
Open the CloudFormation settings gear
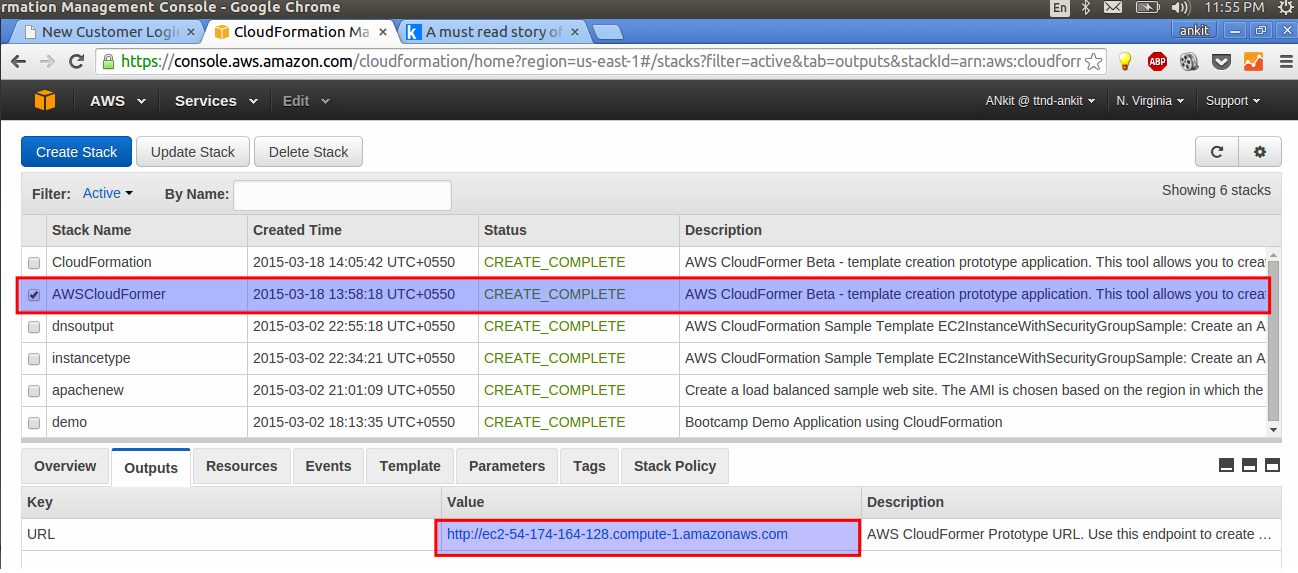pos(1260,152)
